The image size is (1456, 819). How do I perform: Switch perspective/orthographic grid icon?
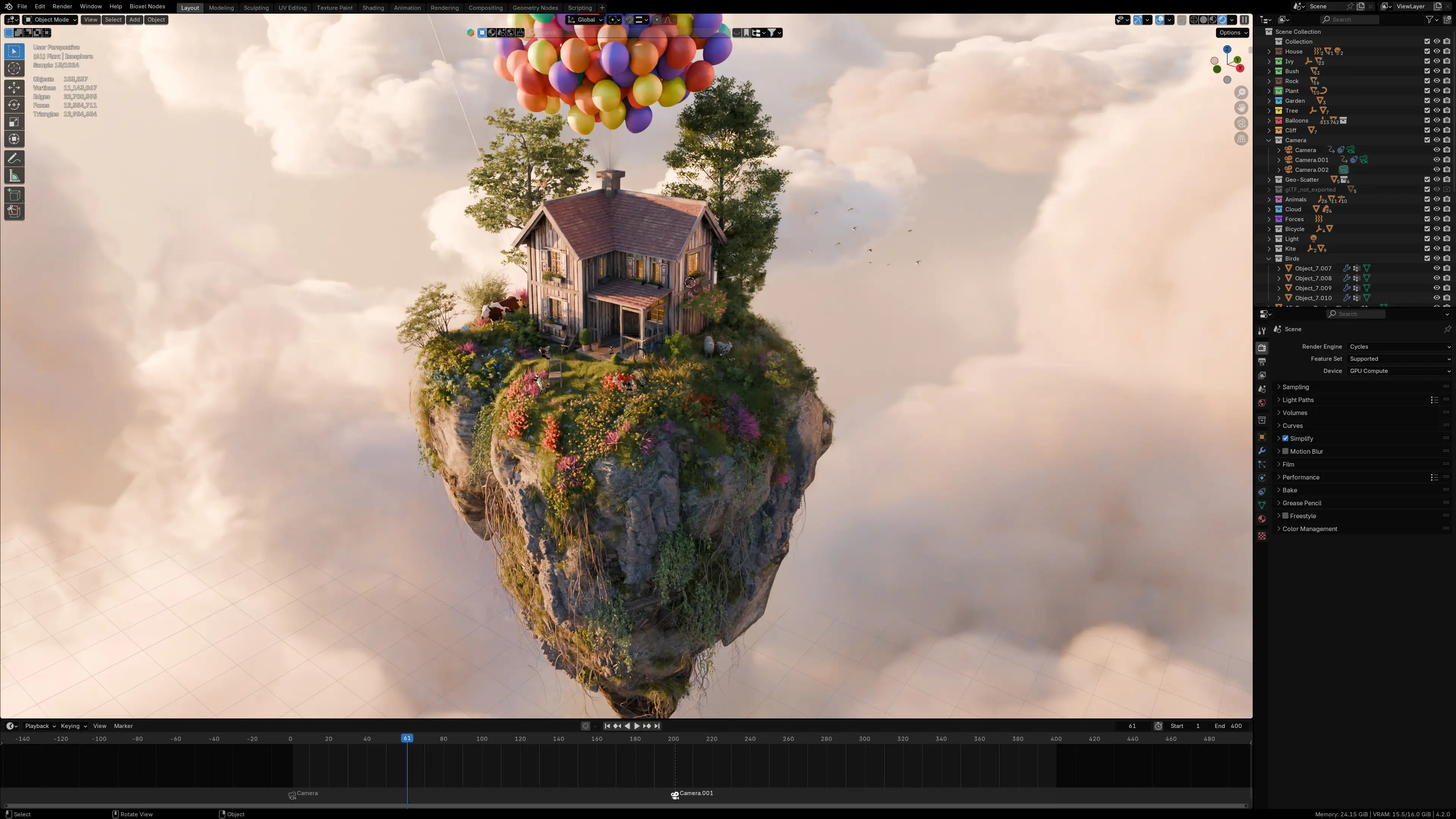1241,138
